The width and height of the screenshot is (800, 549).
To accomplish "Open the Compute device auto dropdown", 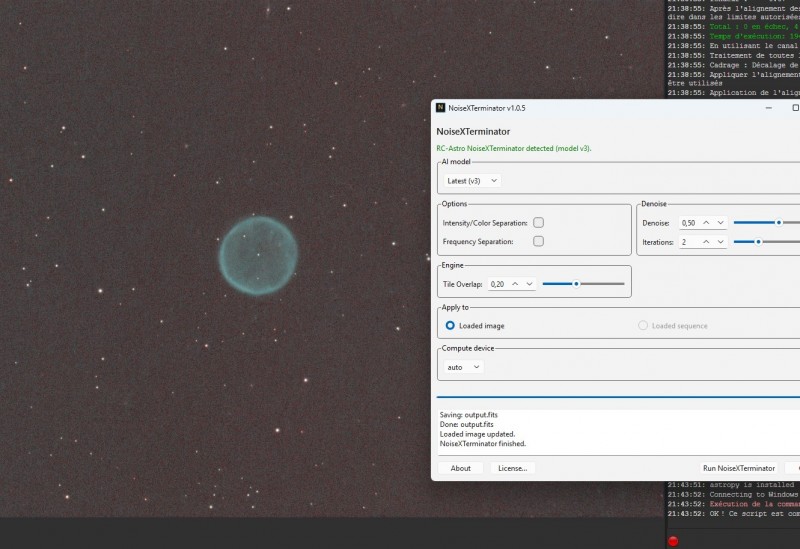I will pyautogui.click(x=463, y=367).
